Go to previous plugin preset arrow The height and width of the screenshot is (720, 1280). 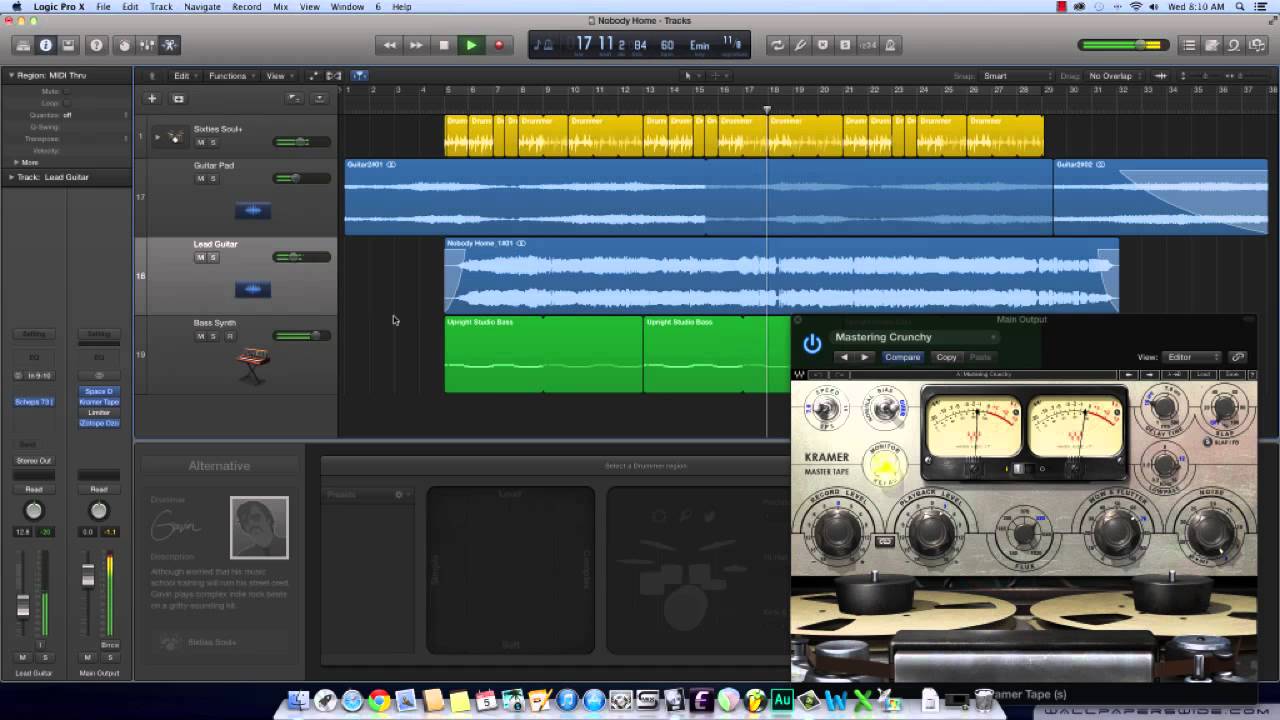tap(844, 357)
